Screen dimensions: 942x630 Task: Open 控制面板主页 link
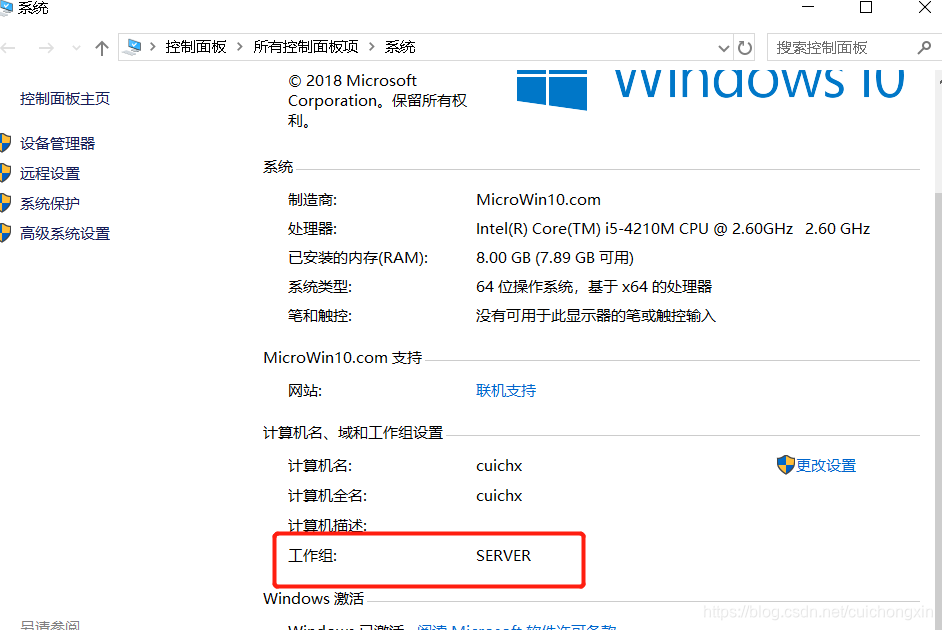coord(65,98)
